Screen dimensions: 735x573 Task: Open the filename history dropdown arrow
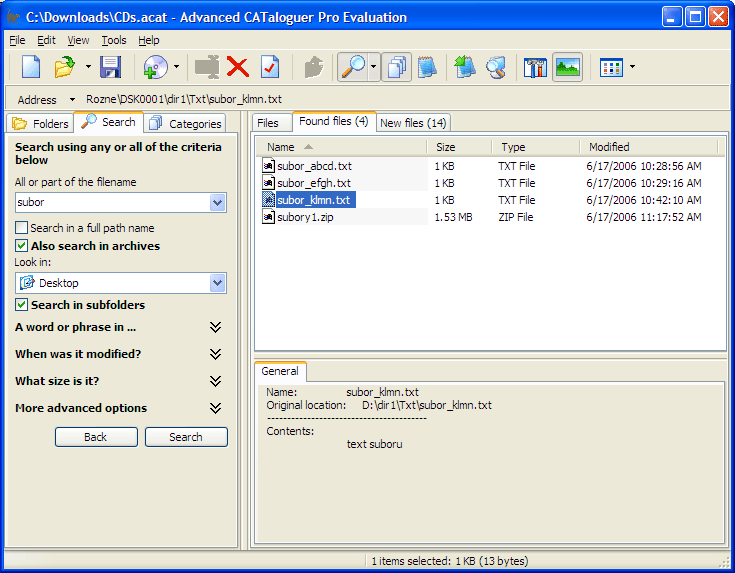click(x=218, y=203)
